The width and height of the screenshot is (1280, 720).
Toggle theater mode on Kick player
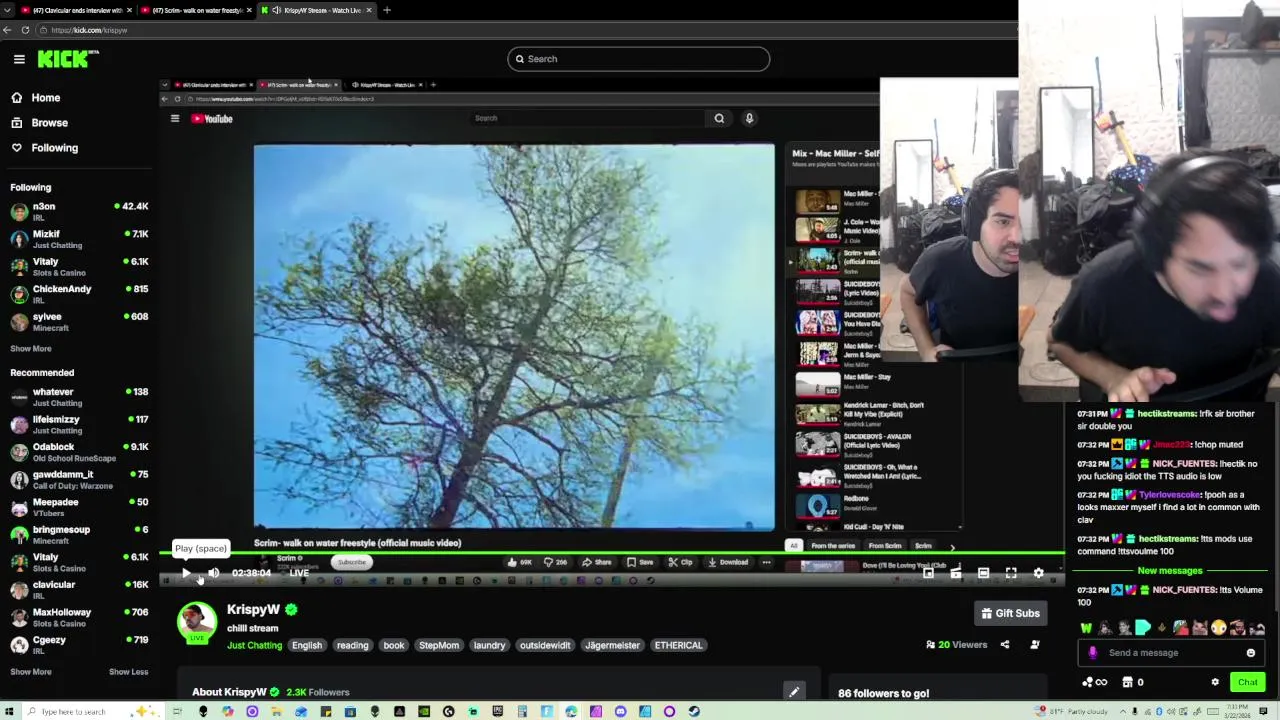983,573
